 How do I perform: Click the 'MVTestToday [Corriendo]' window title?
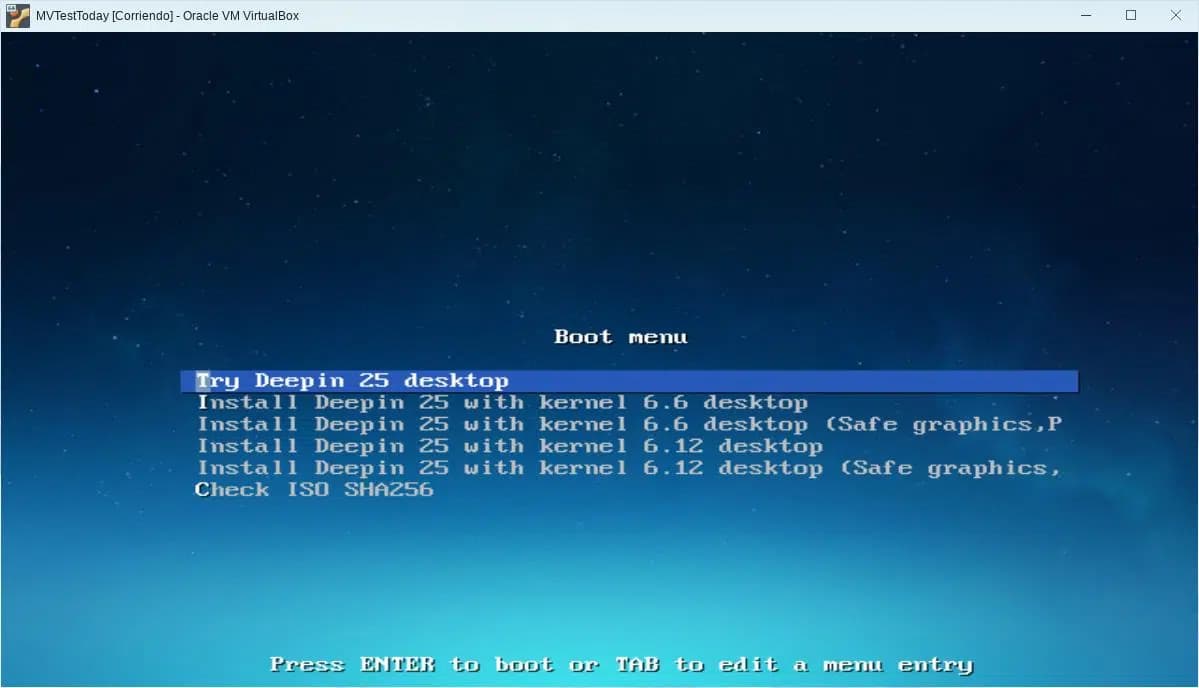click(x=167, y=16)
